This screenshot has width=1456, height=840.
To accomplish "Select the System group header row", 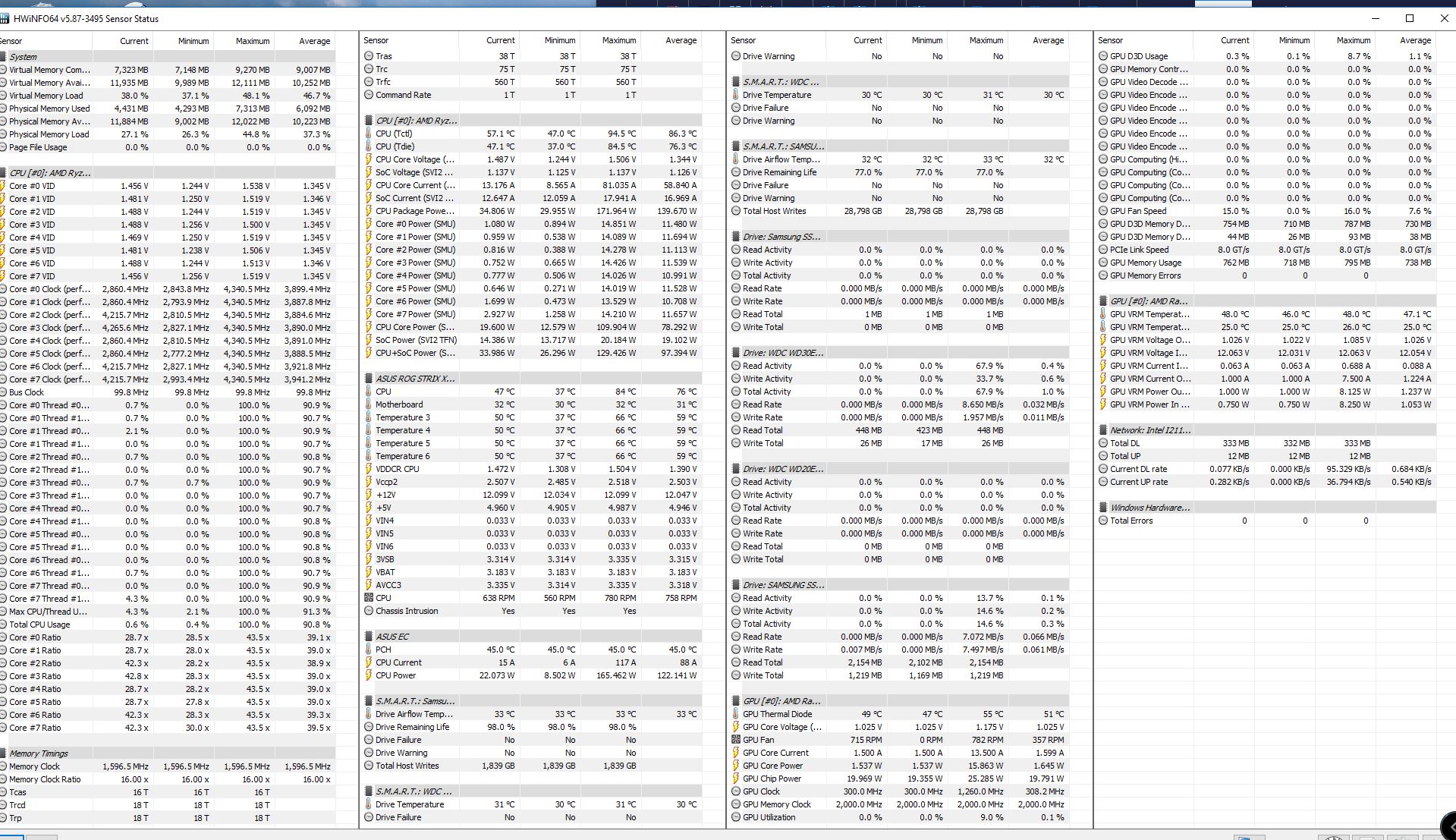I will pyautogui.click(x=167, y=57).
